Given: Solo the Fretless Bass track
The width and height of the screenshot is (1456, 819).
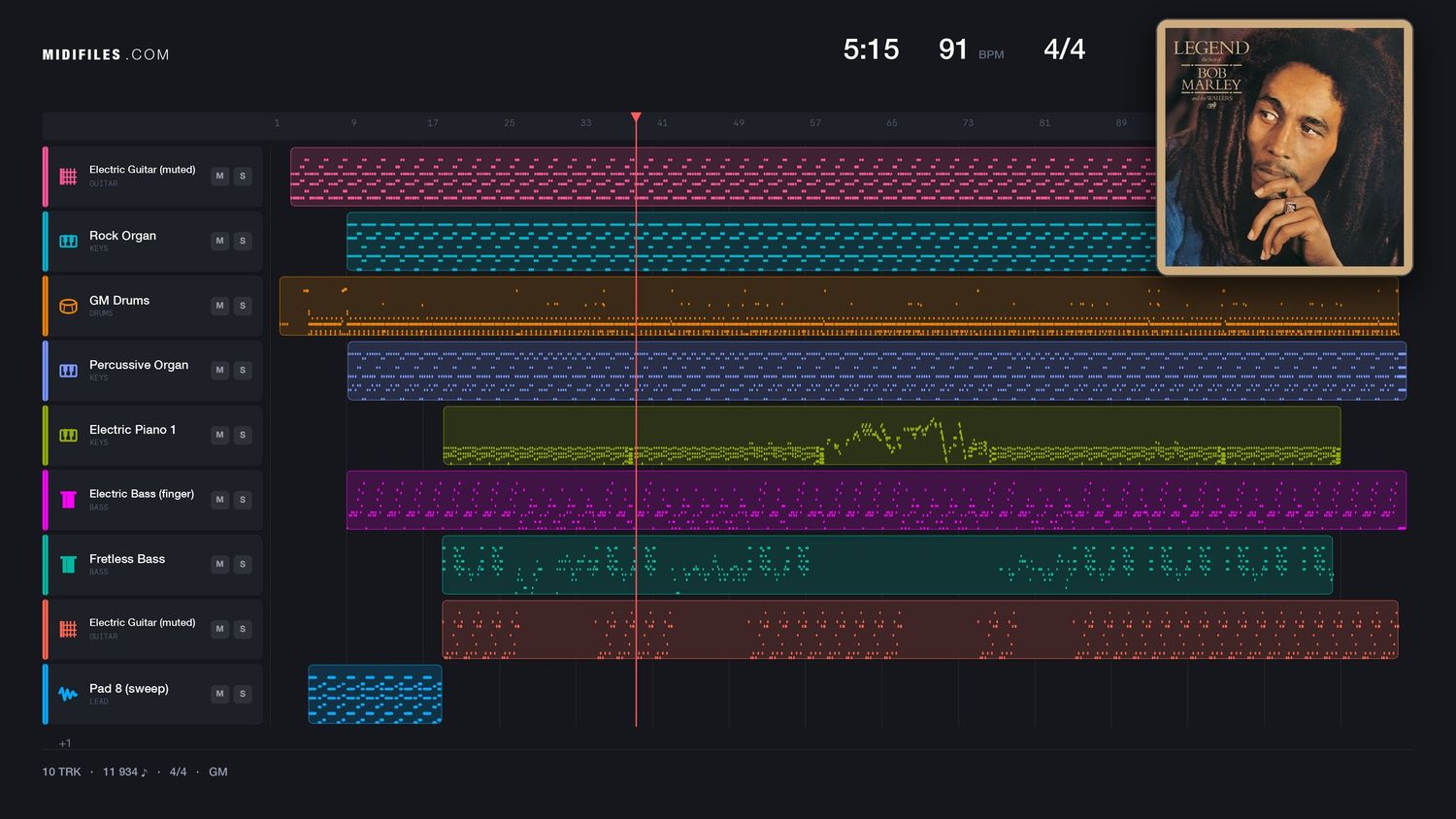Looking at the screenshot, I should coord(243,565).
